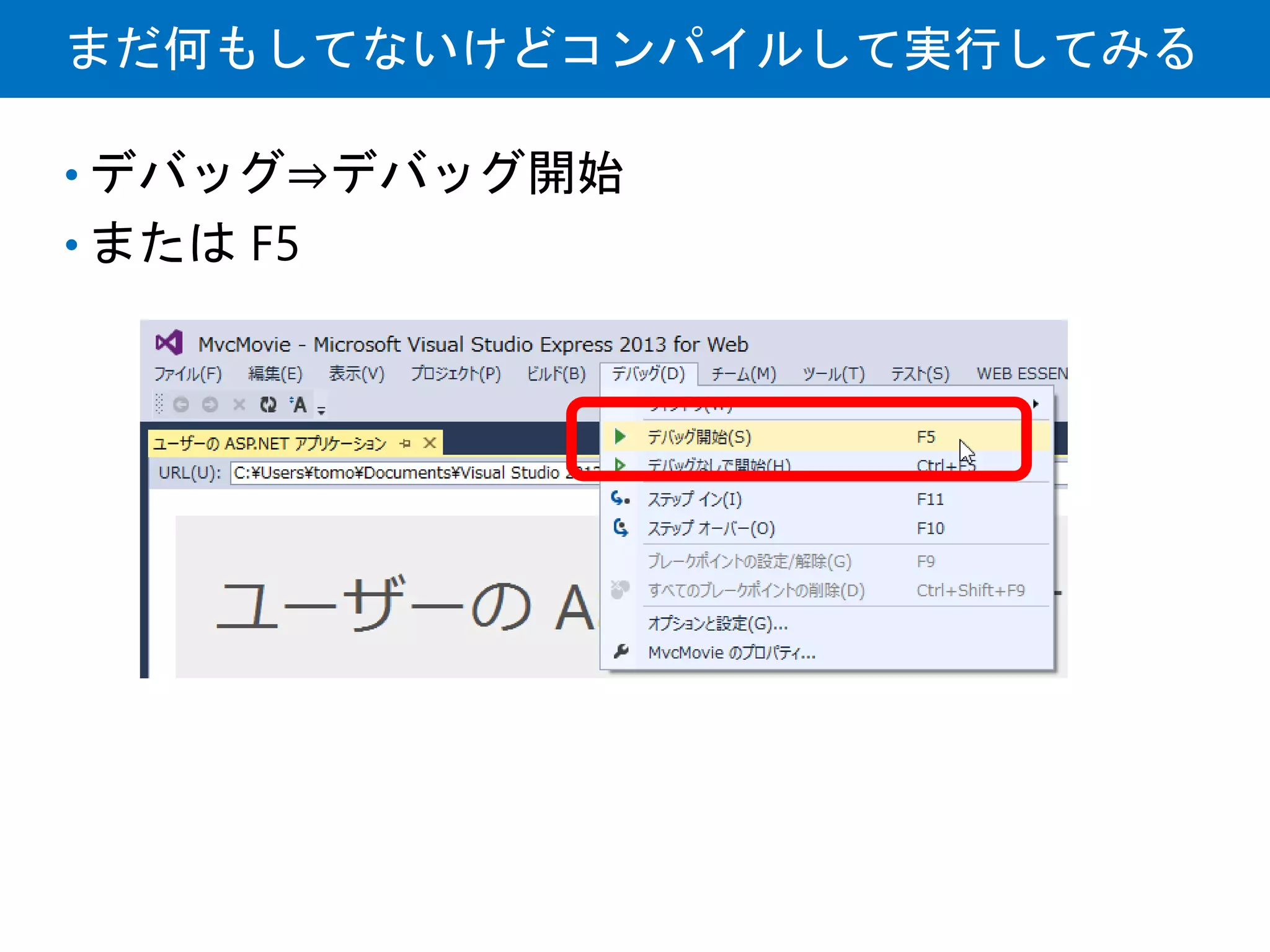1270x952 pixels.
Task: Click the F5 shortcut text in menu
Action: pyautogui.click(x=926, y=437)
